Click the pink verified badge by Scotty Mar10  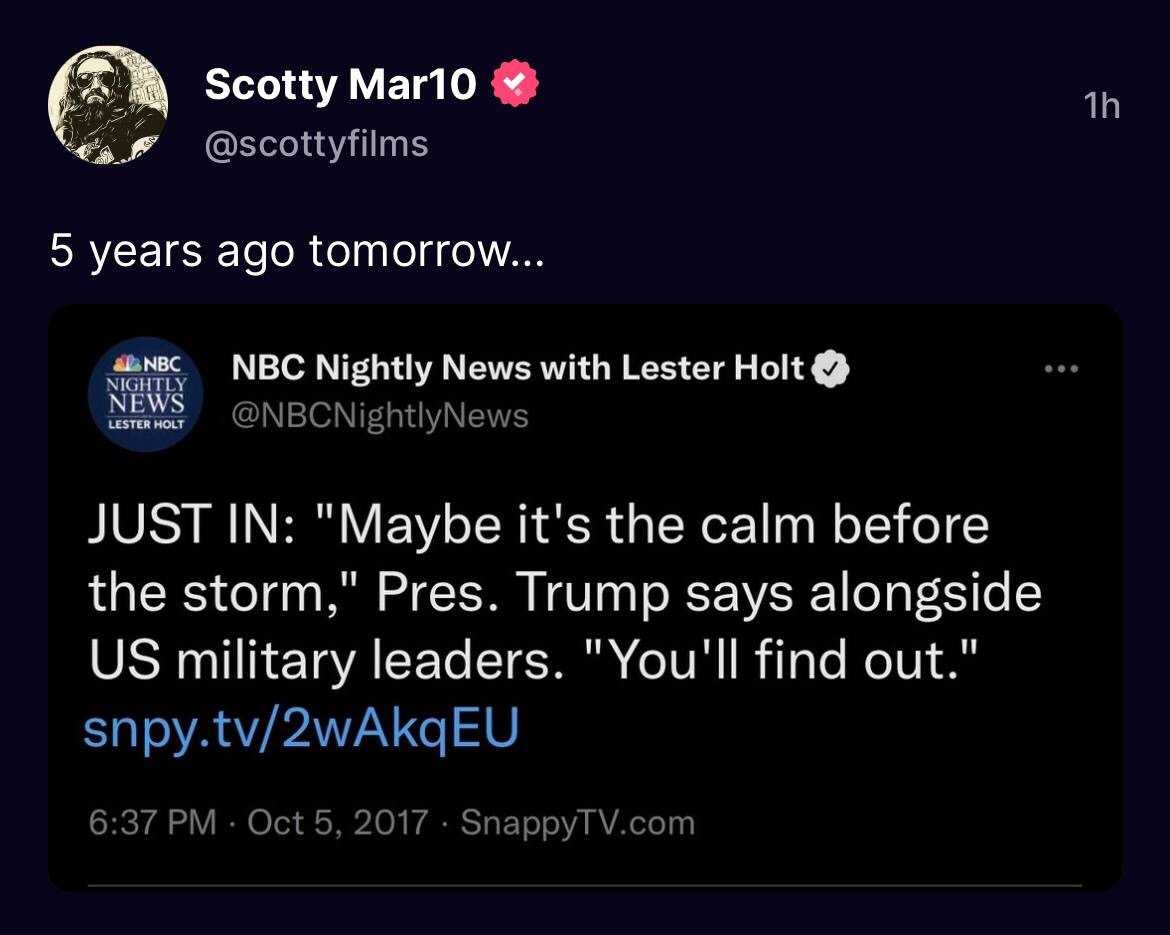515,84
